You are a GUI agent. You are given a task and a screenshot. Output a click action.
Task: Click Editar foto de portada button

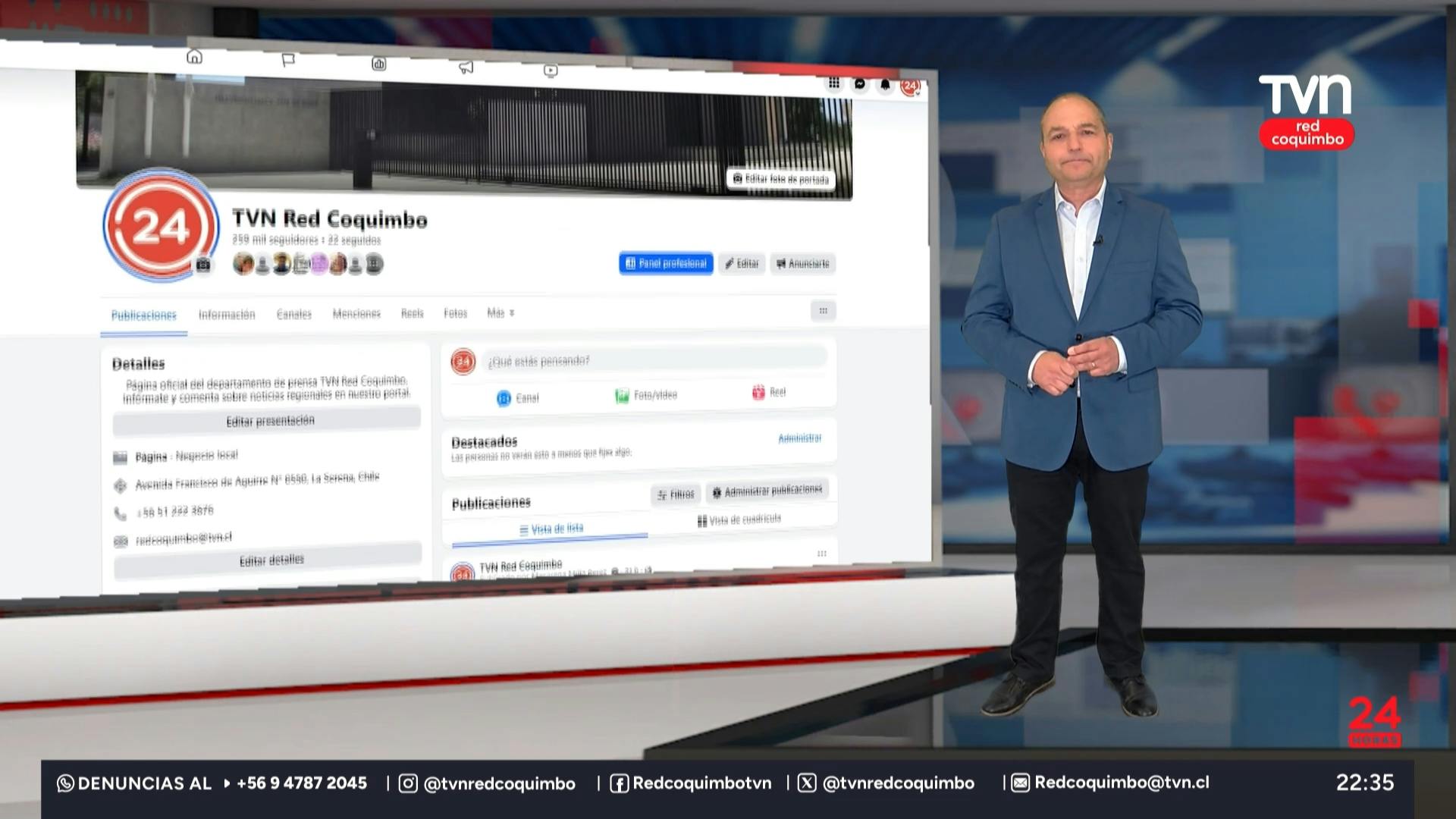tap(781, 179)
